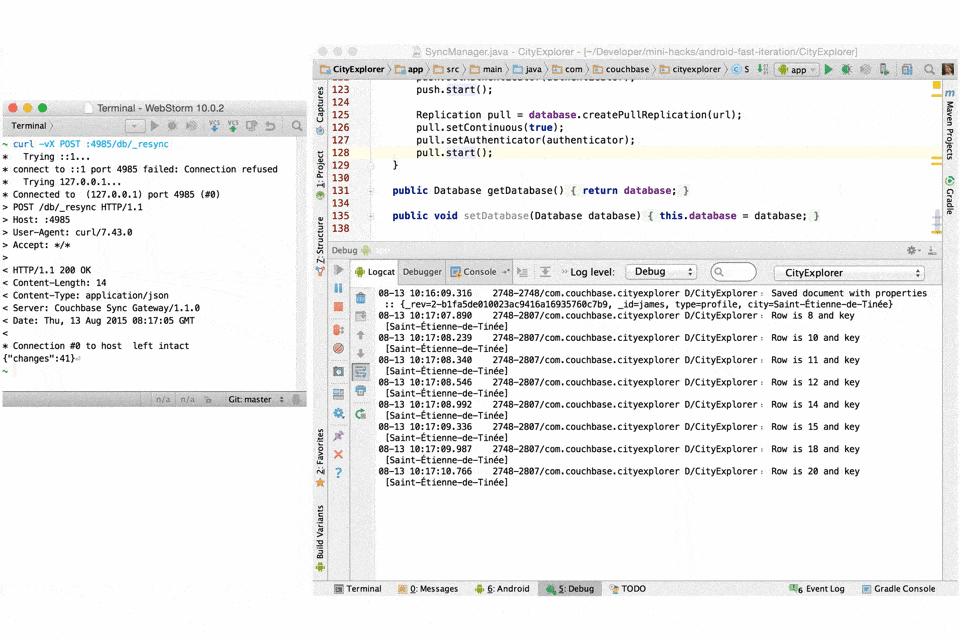
Task: Click the up arrow in logcat toolbar
Action: (361, 335)
